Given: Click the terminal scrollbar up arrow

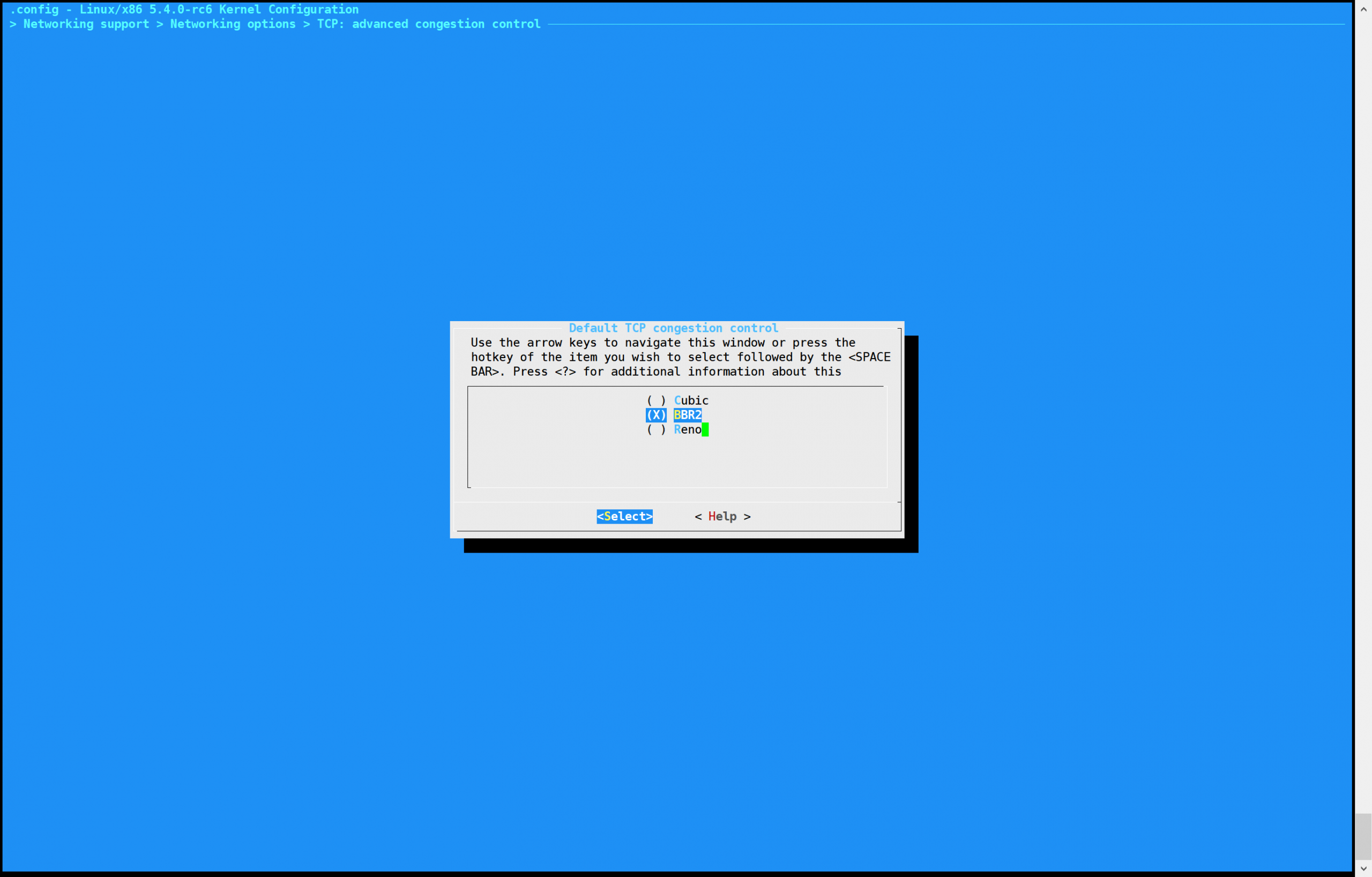Looking at the screenshot, I should (1363, 9).
